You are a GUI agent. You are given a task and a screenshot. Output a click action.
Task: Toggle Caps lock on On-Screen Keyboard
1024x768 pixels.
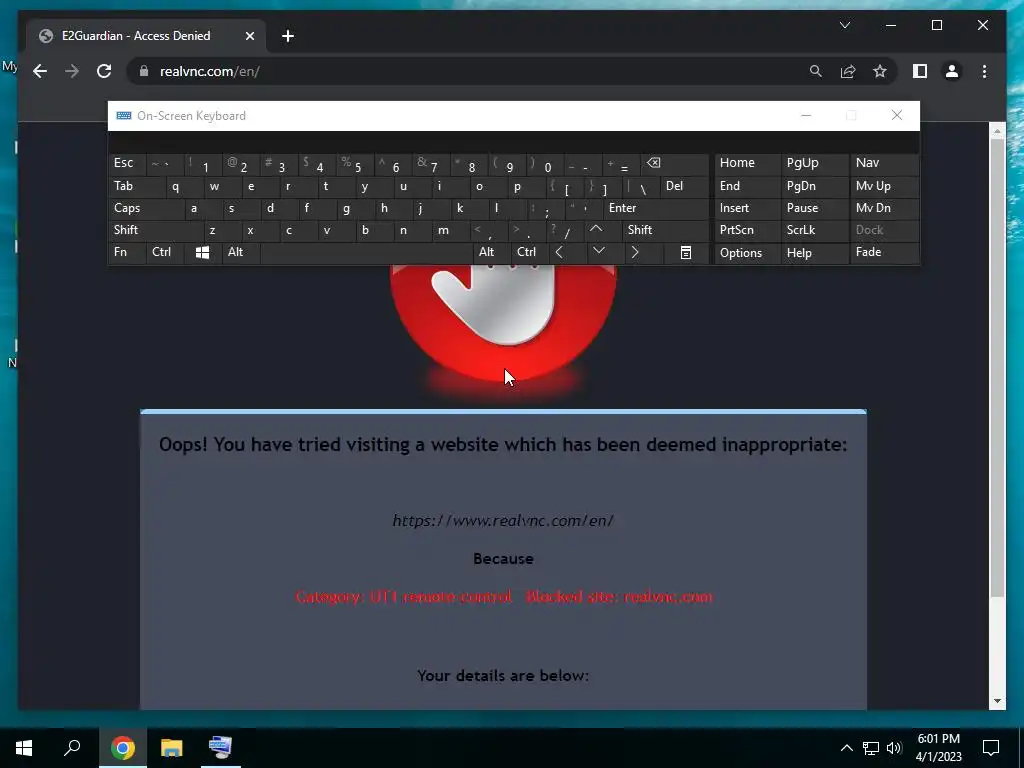[x=147, y=208]
